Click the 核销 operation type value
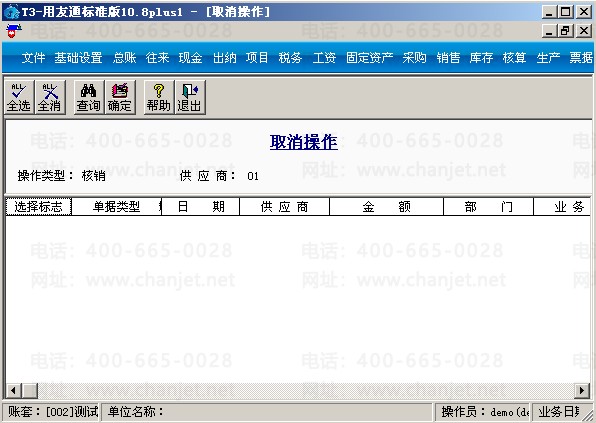The image size is (596, 423). (94, 176)
